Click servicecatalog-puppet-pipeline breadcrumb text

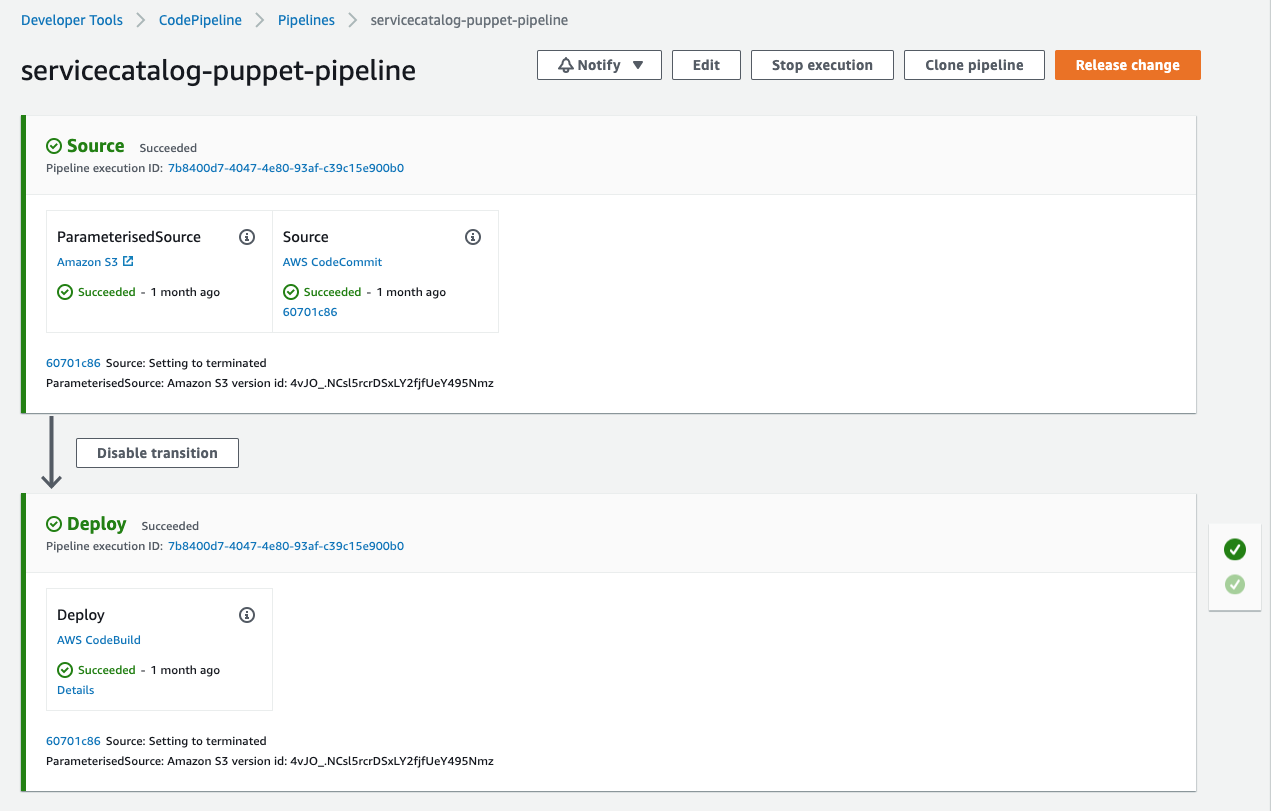coord(469,20)
